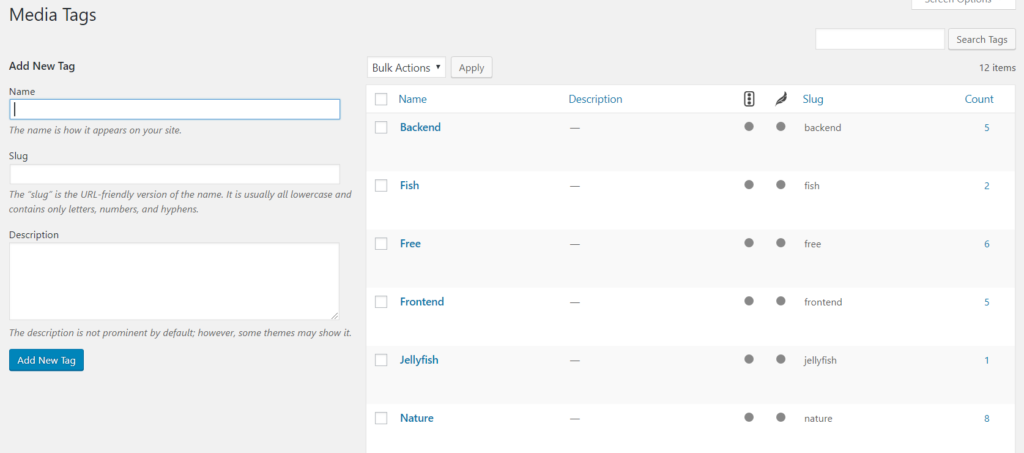Click readability dot for Backend
Image resolution: width=1024 pixels, height=453 pixels.
tap(780, 127)
